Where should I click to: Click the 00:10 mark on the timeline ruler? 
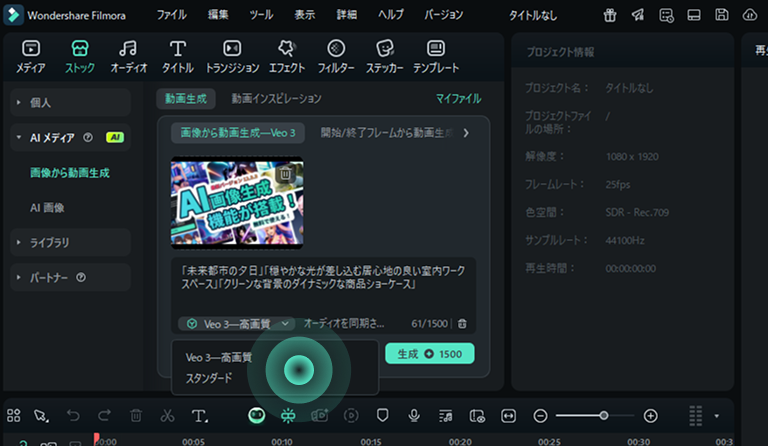282,441
